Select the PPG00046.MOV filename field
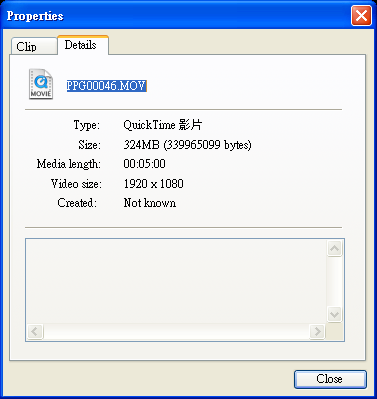Viewport: 377px width, 399px height. click(106, 86)
